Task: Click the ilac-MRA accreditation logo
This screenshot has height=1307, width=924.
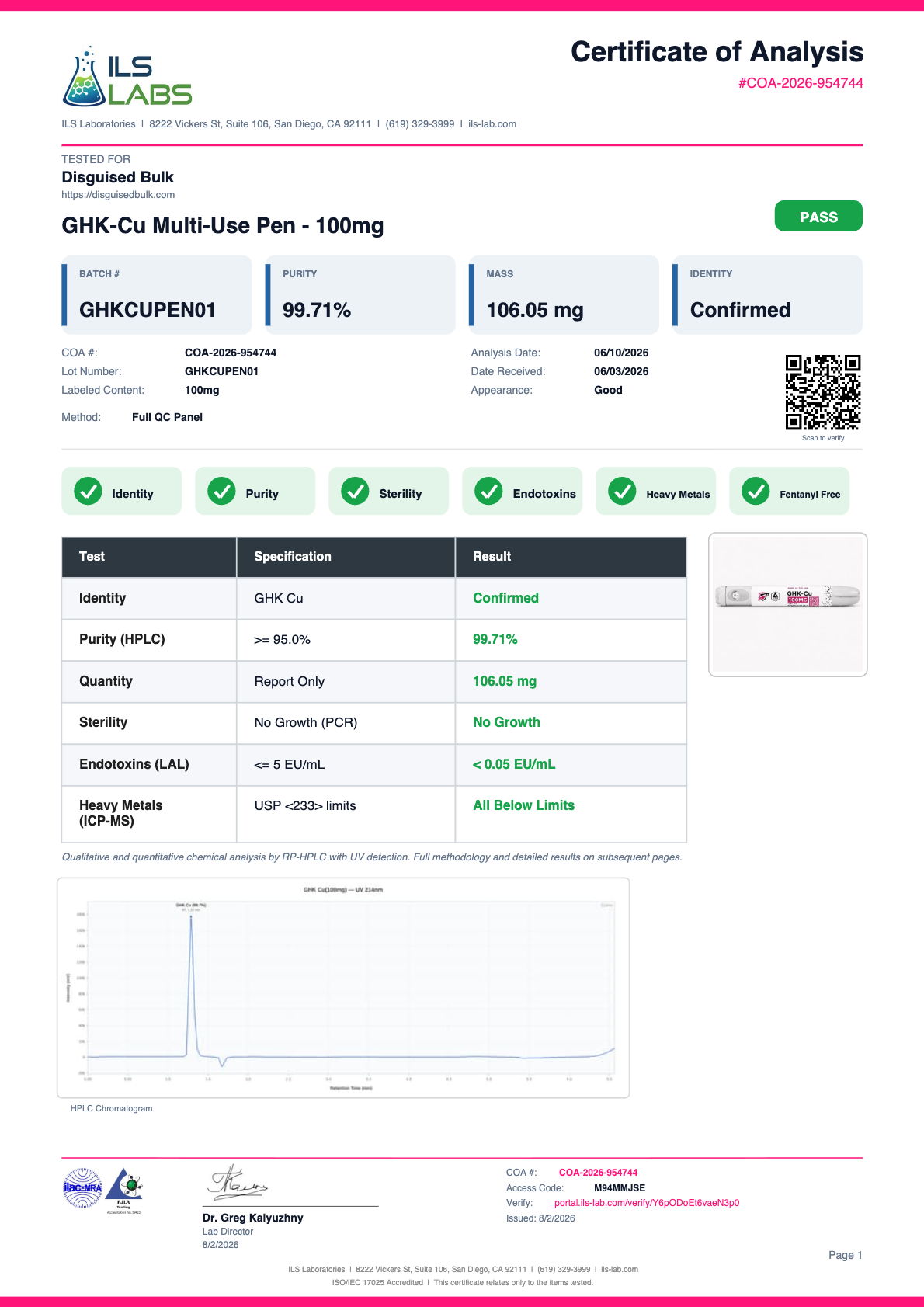Action: tap(82, 1188)
